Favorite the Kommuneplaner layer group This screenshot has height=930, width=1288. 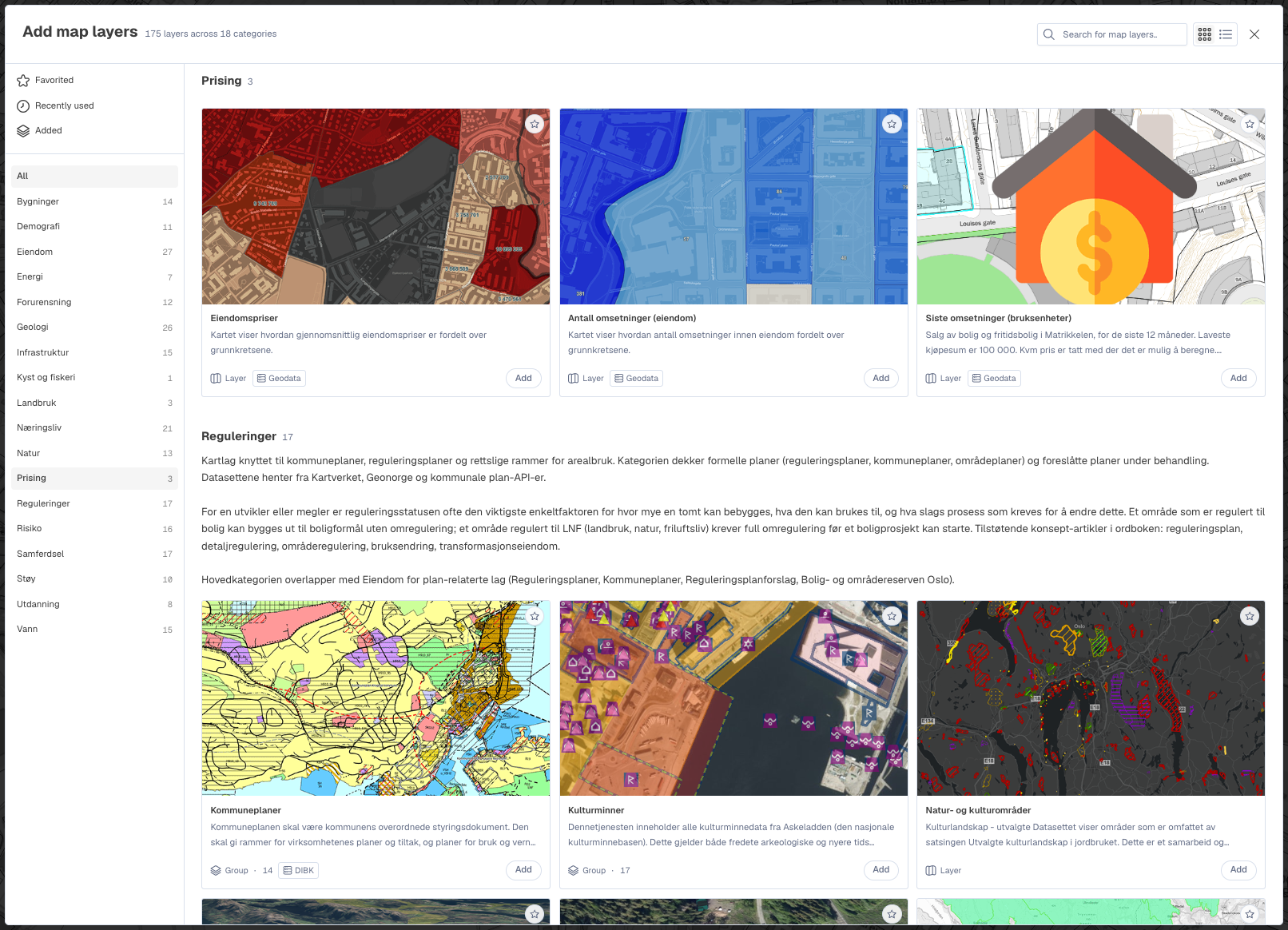click(x=535, y=616)
